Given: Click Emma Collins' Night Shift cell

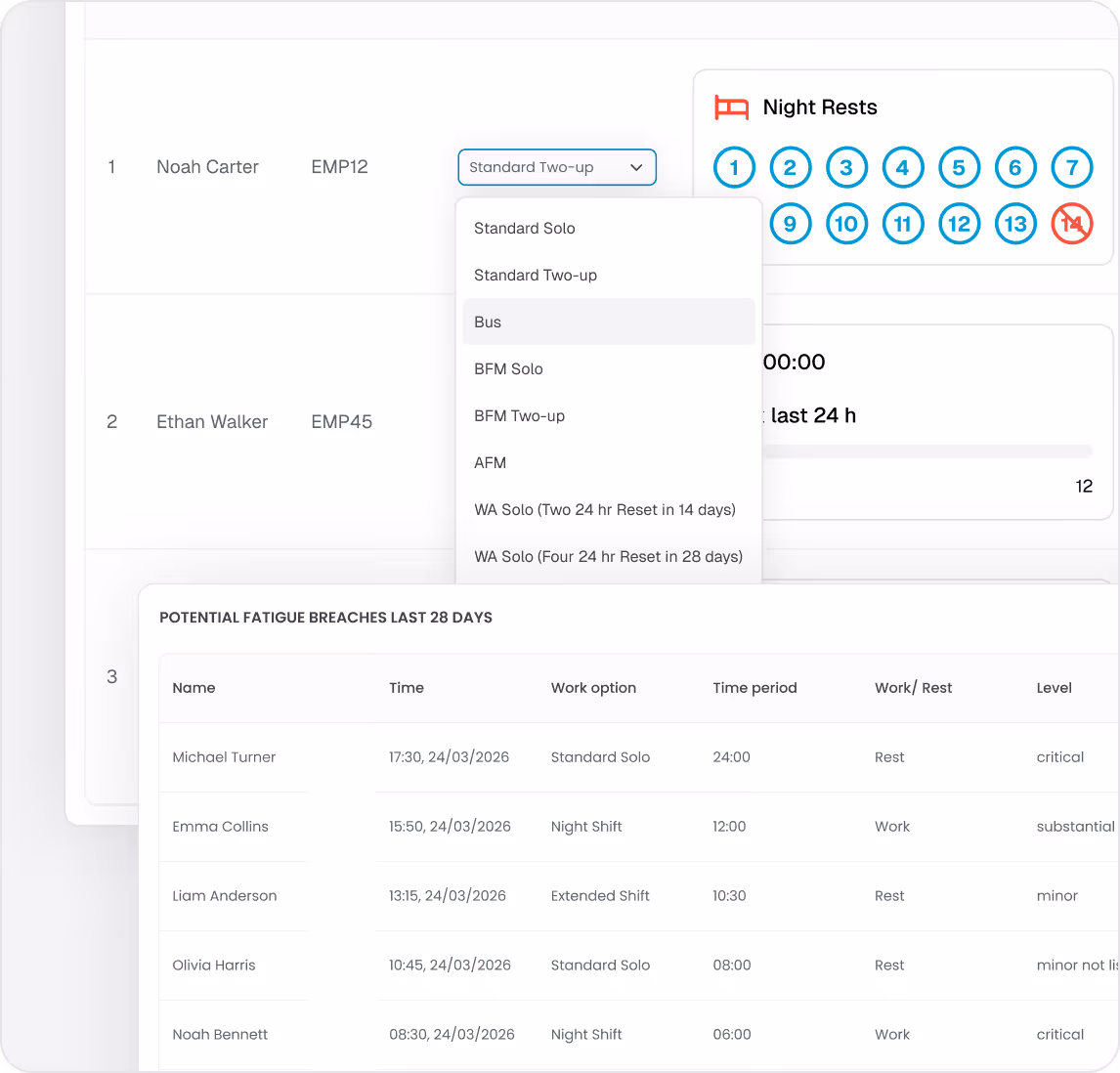Looking at the screenshot, I should (586, 827).
